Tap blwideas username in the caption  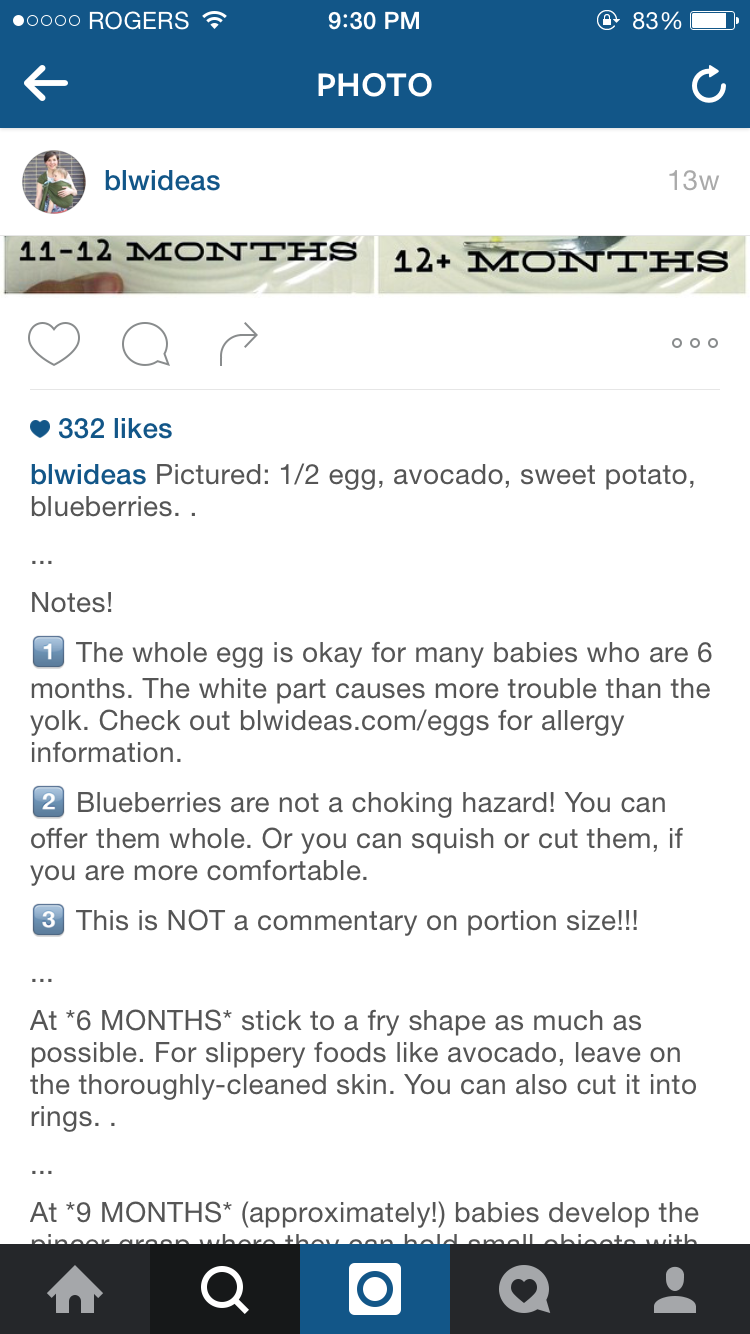click(88, 474)
